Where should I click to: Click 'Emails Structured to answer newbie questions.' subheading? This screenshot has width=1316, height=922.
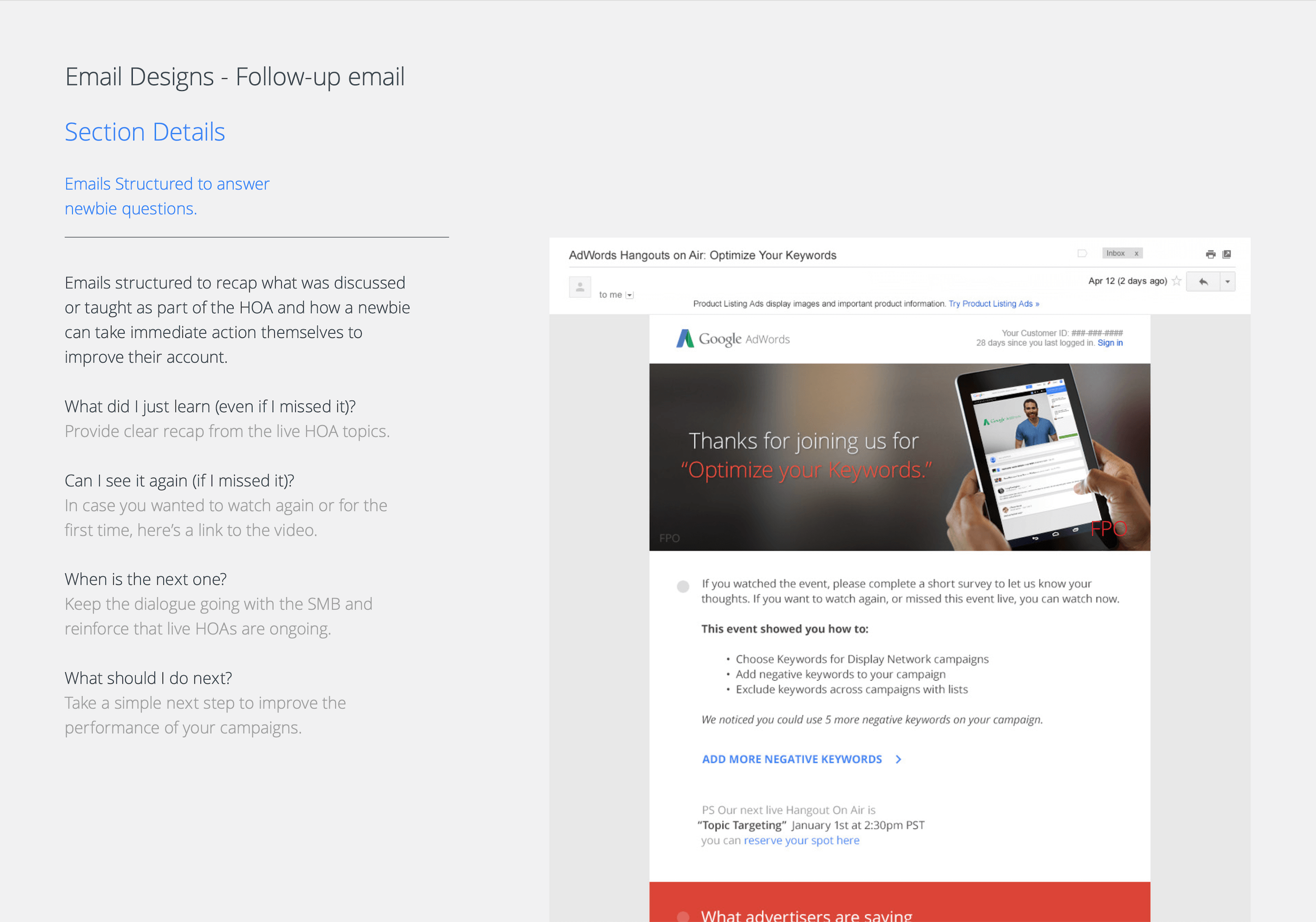167,196
